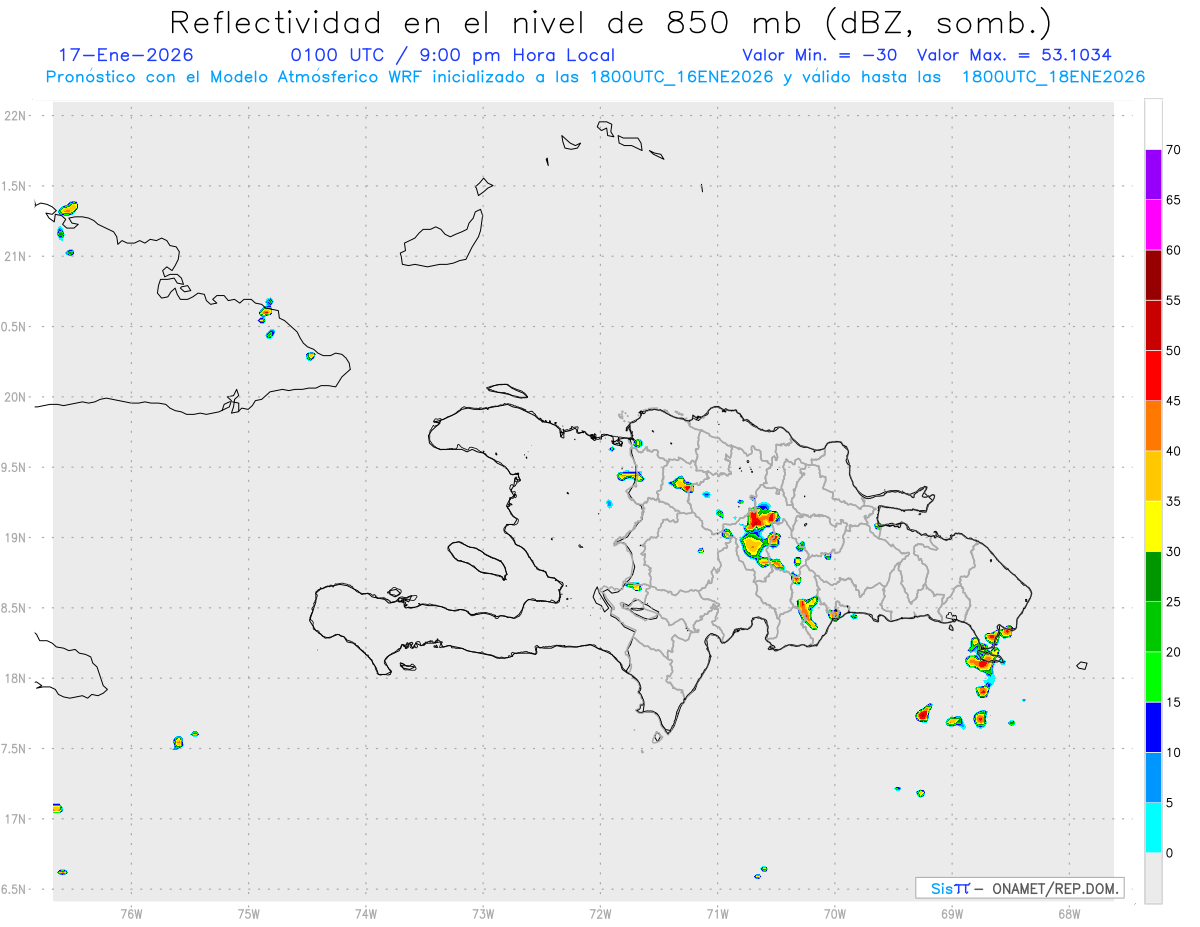Click the '72W' longitude label
Screen dimensions: 1200x927
600,914
